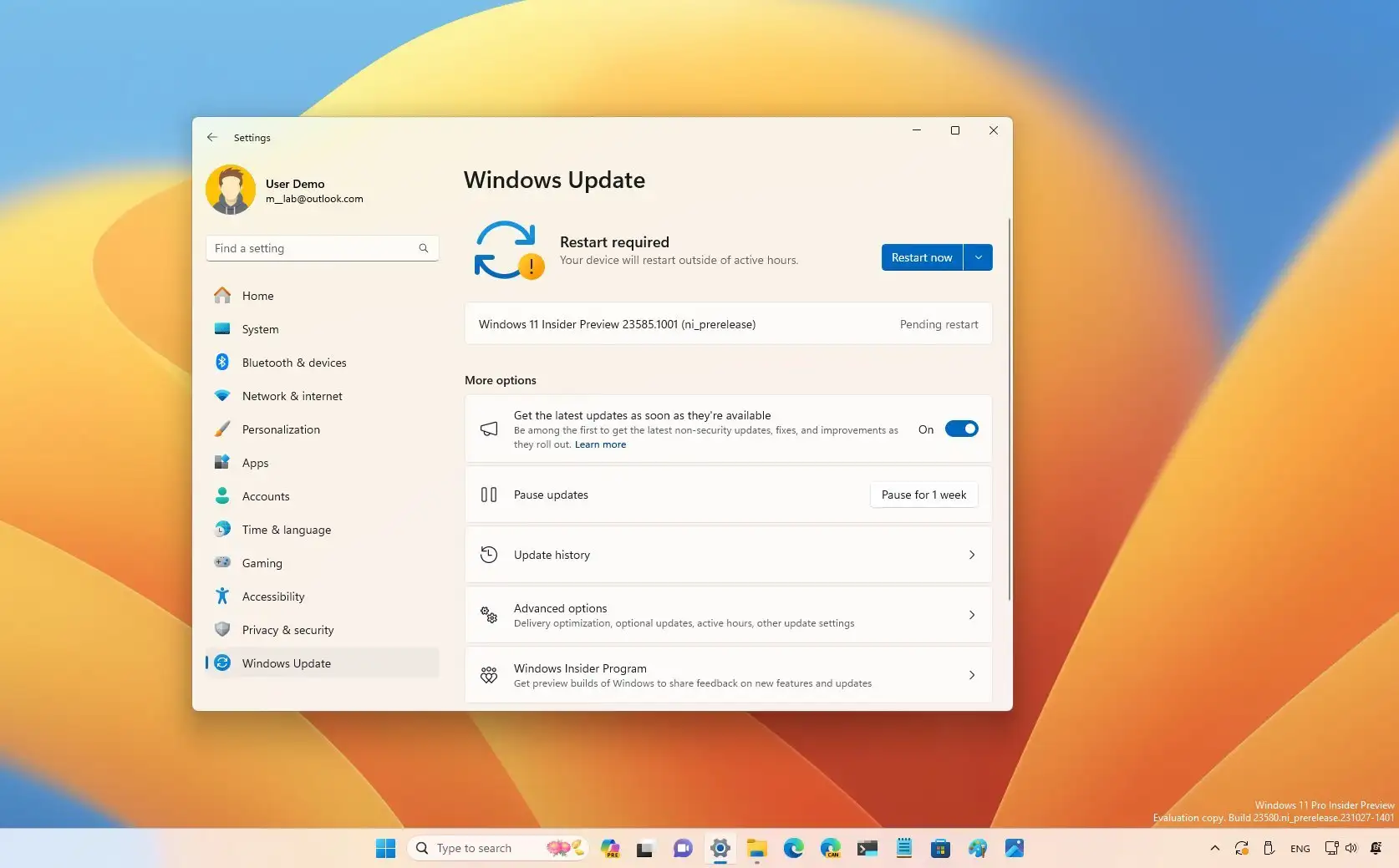Click the Windows Insider Program hearts icon

click(489, 675)
